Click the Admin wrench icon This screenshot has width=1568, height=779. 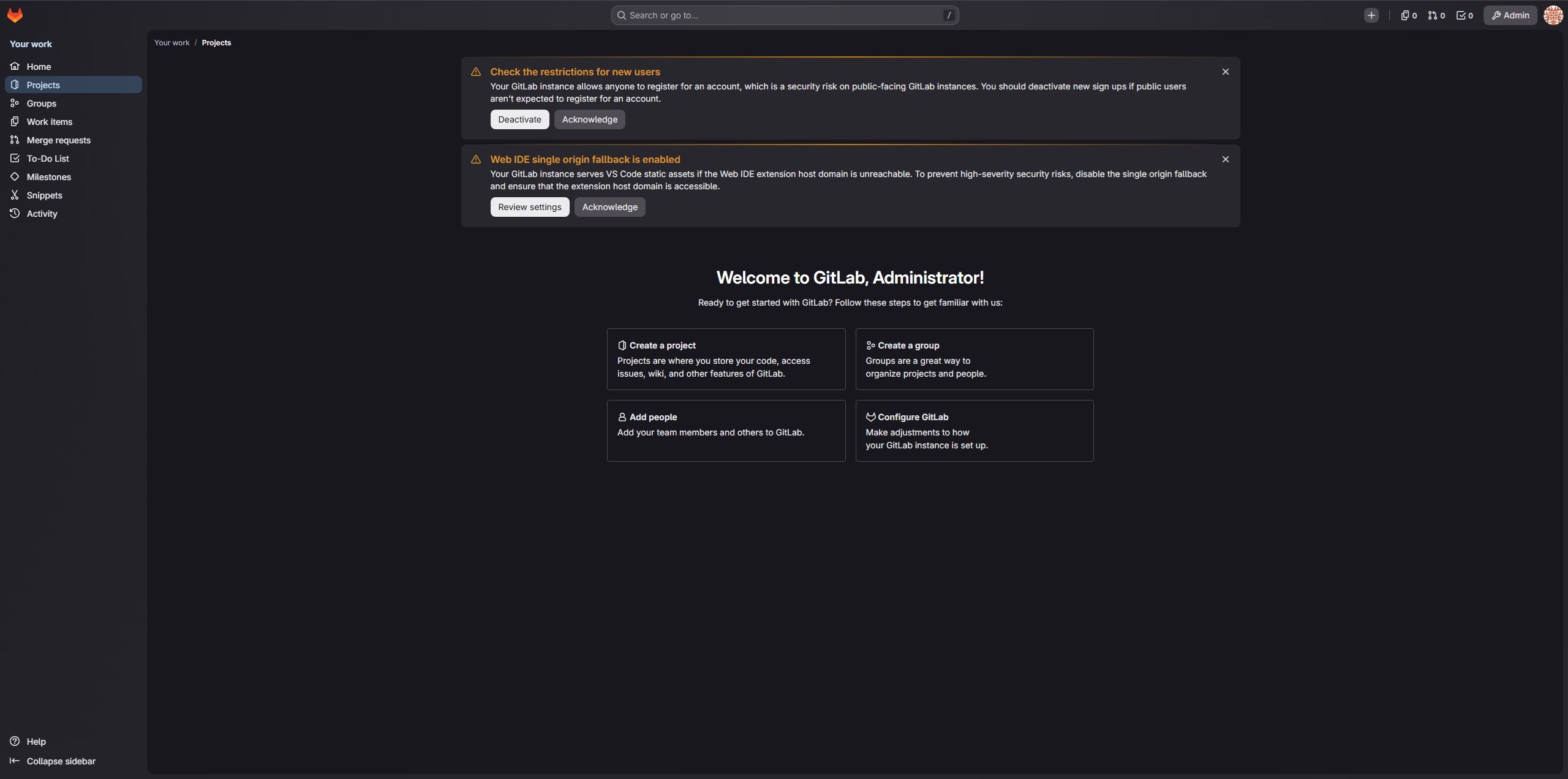click(1496, 16)
